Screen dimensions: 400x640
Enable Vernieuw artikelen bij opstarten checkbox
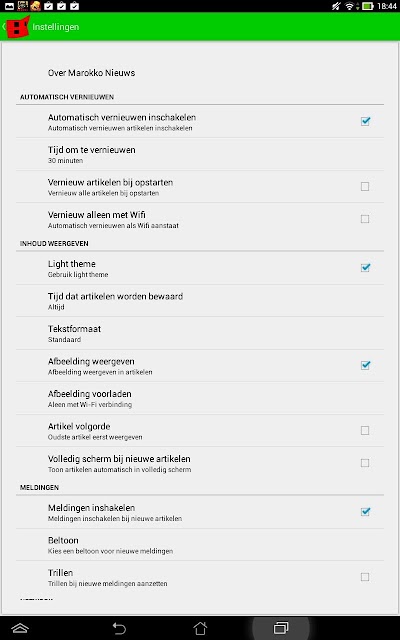(x=365, y=187)
